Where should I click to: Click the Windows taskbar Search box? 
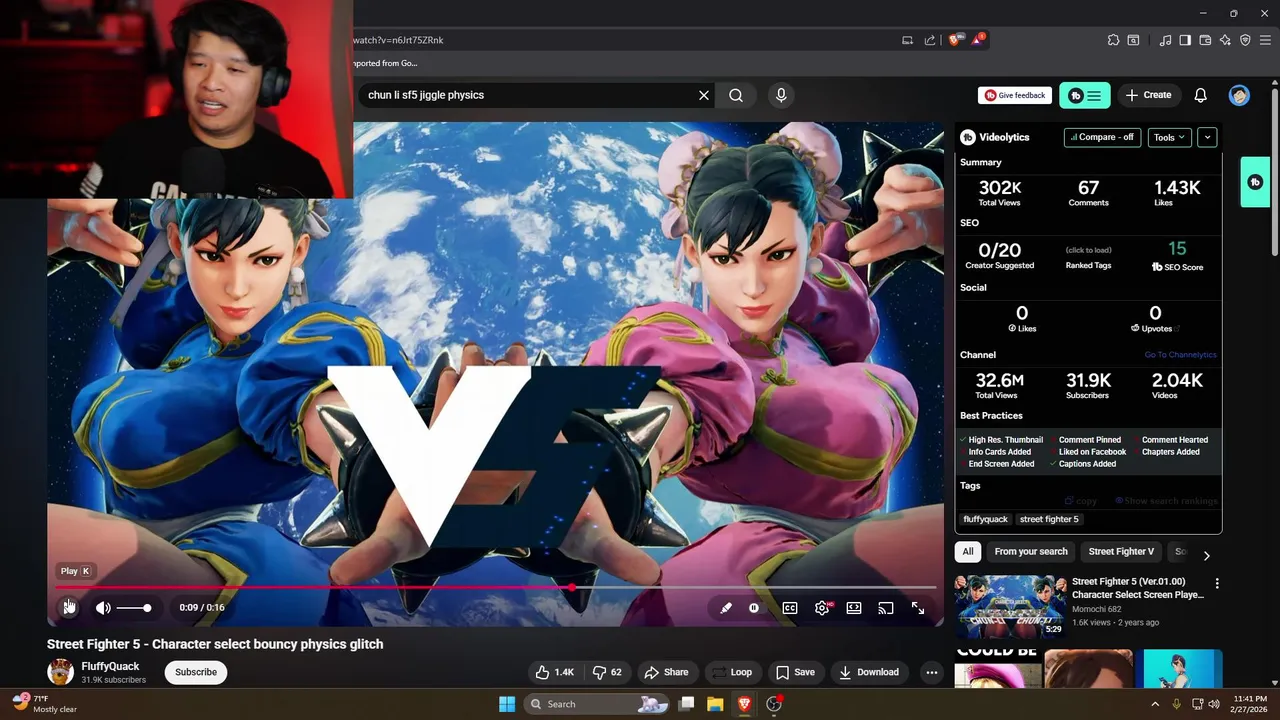(x=596, y=704)
